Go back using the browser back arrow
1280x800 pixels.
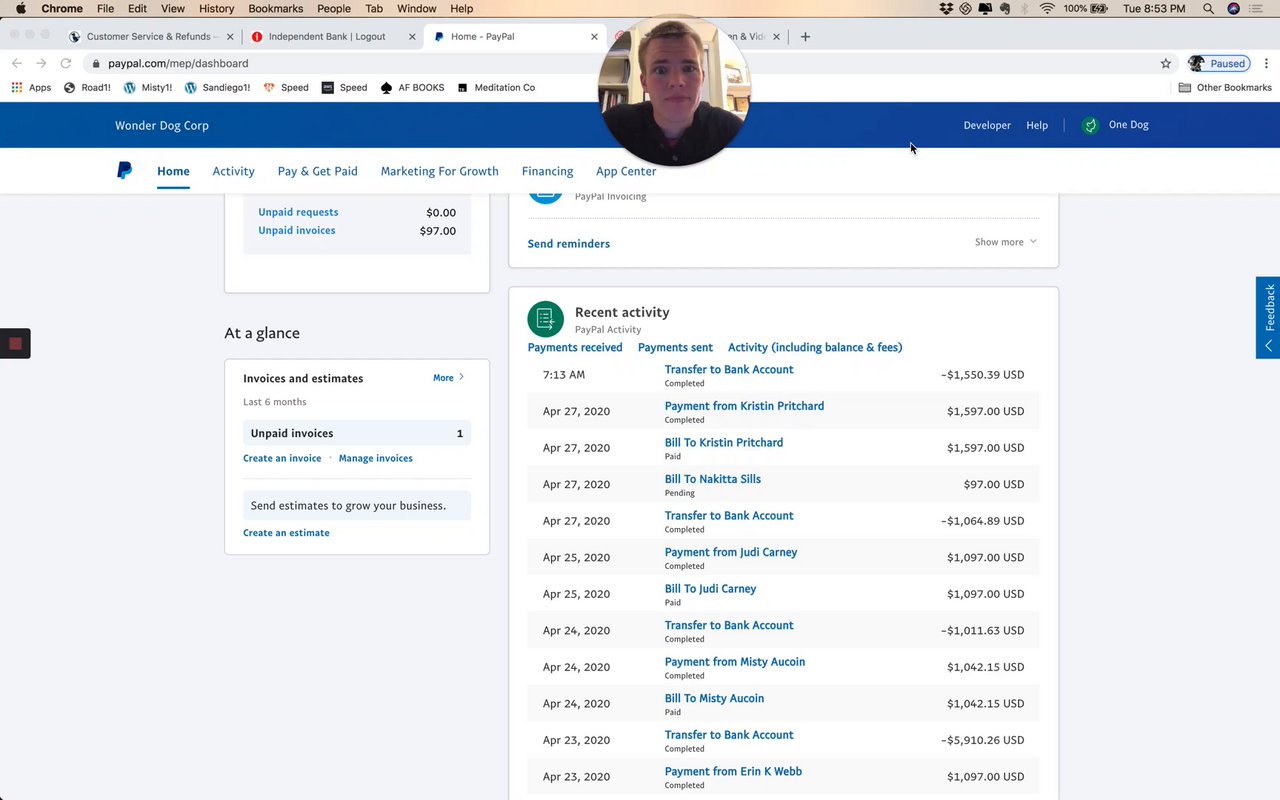pyautogui.click(x=17, y=63)
